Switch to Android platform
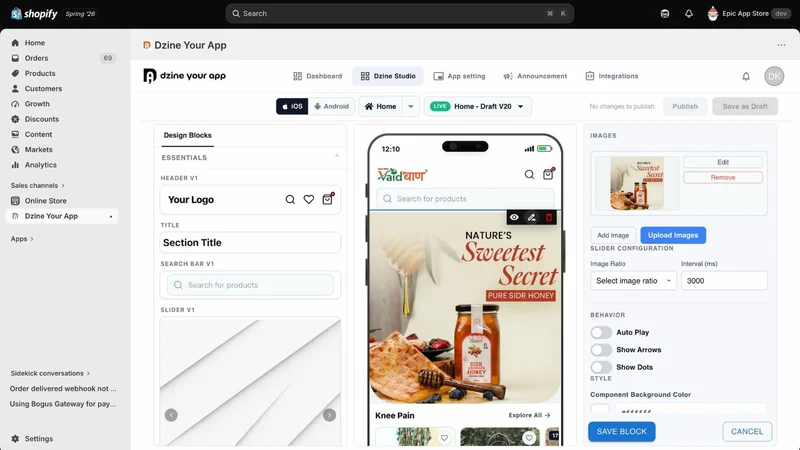Image resolution: width=800 pixels, height=450 pixels. (332, 107)
